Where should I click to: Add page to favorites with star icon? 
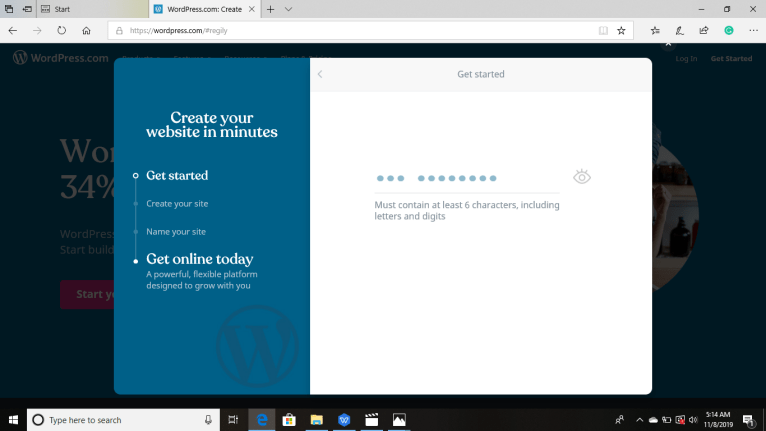(x=621, y=31)
